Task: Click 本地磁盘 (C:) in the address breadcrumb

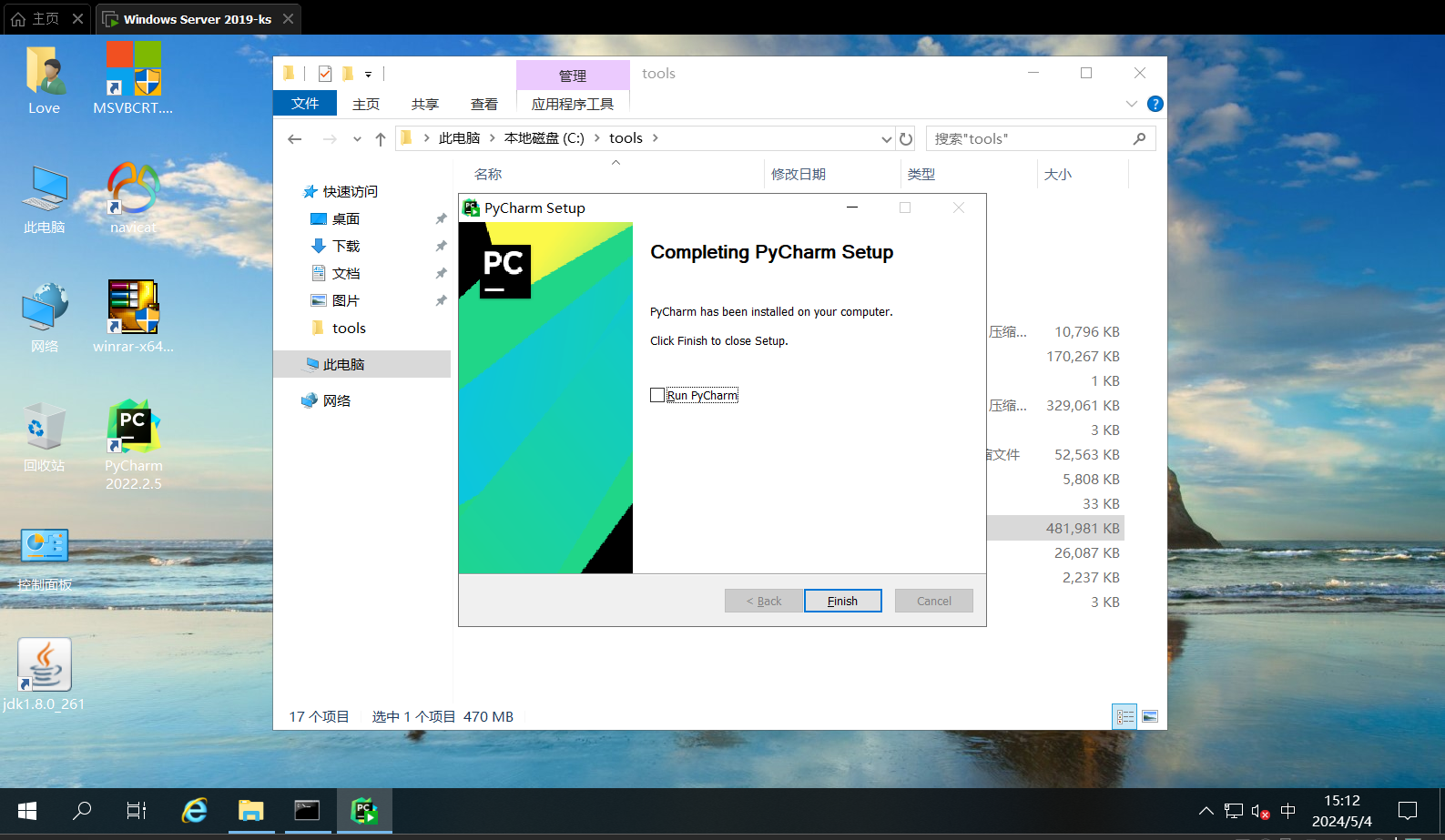Action: [544, 138]
